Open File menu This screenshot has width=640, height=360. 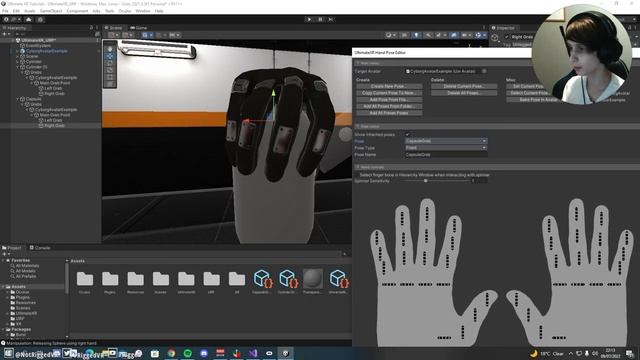pos(5,11)
